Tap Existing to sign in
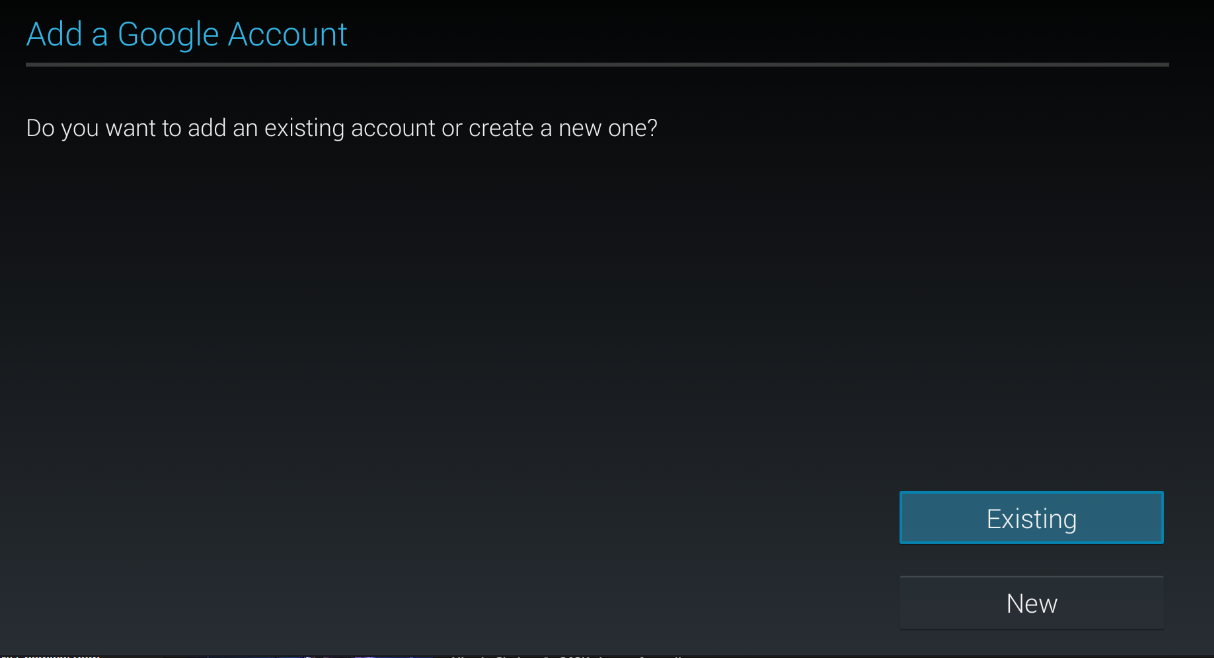Image resolution: width=1214 pixels, height=658 pixels. point(1031,518)
